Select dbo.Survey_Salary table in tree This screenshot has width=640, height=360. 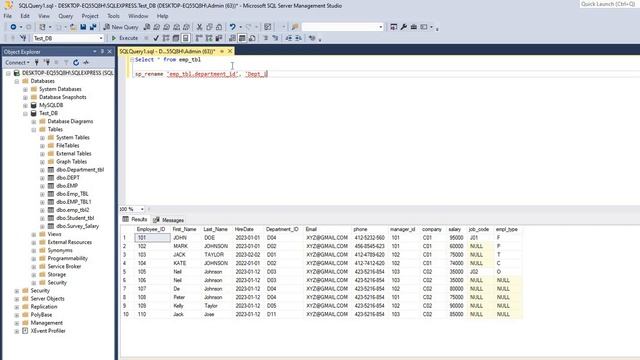(x=78, y=226)
